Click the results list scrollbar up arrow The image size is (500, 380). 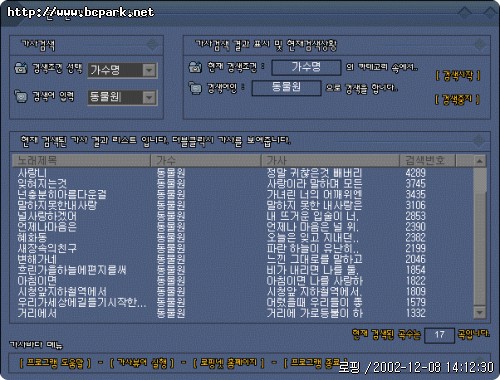[480, 161]
